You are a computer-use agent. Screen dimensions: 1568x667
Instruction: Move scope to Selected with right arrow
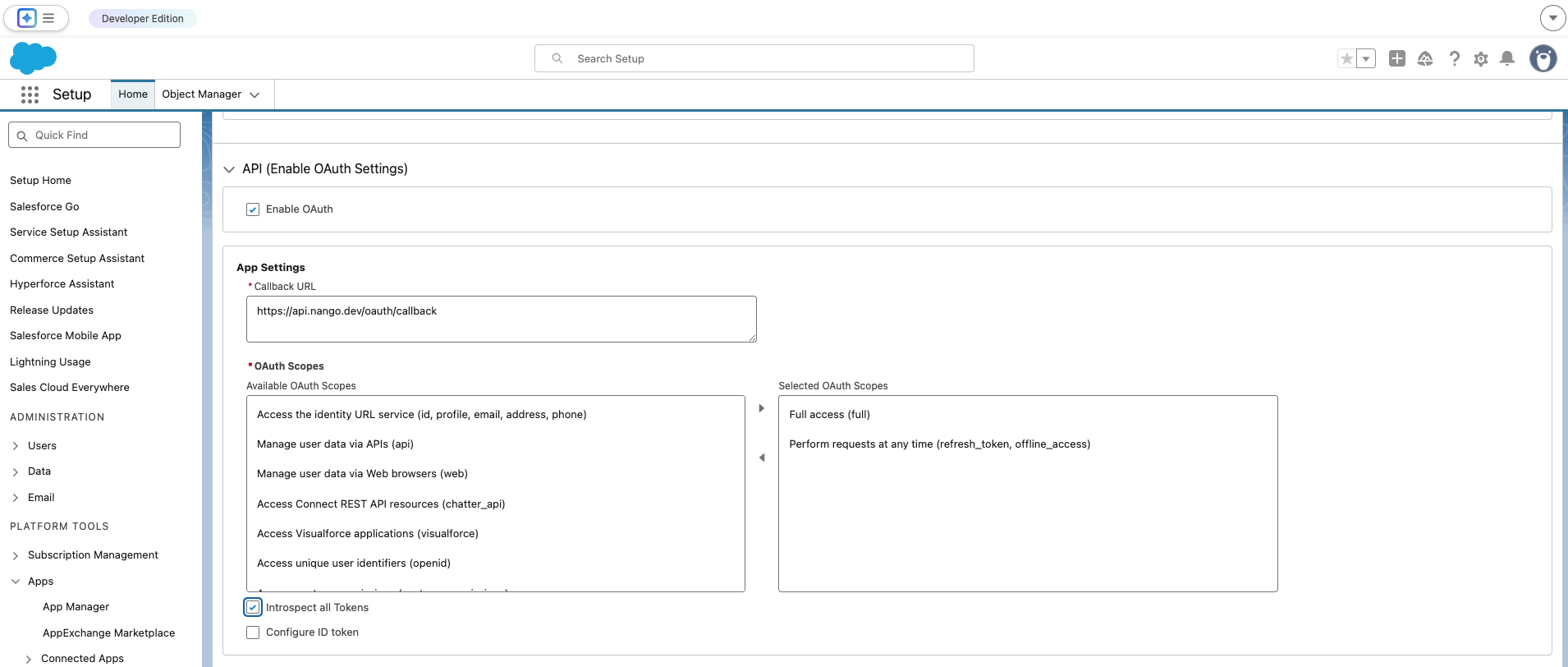point(761,408)
